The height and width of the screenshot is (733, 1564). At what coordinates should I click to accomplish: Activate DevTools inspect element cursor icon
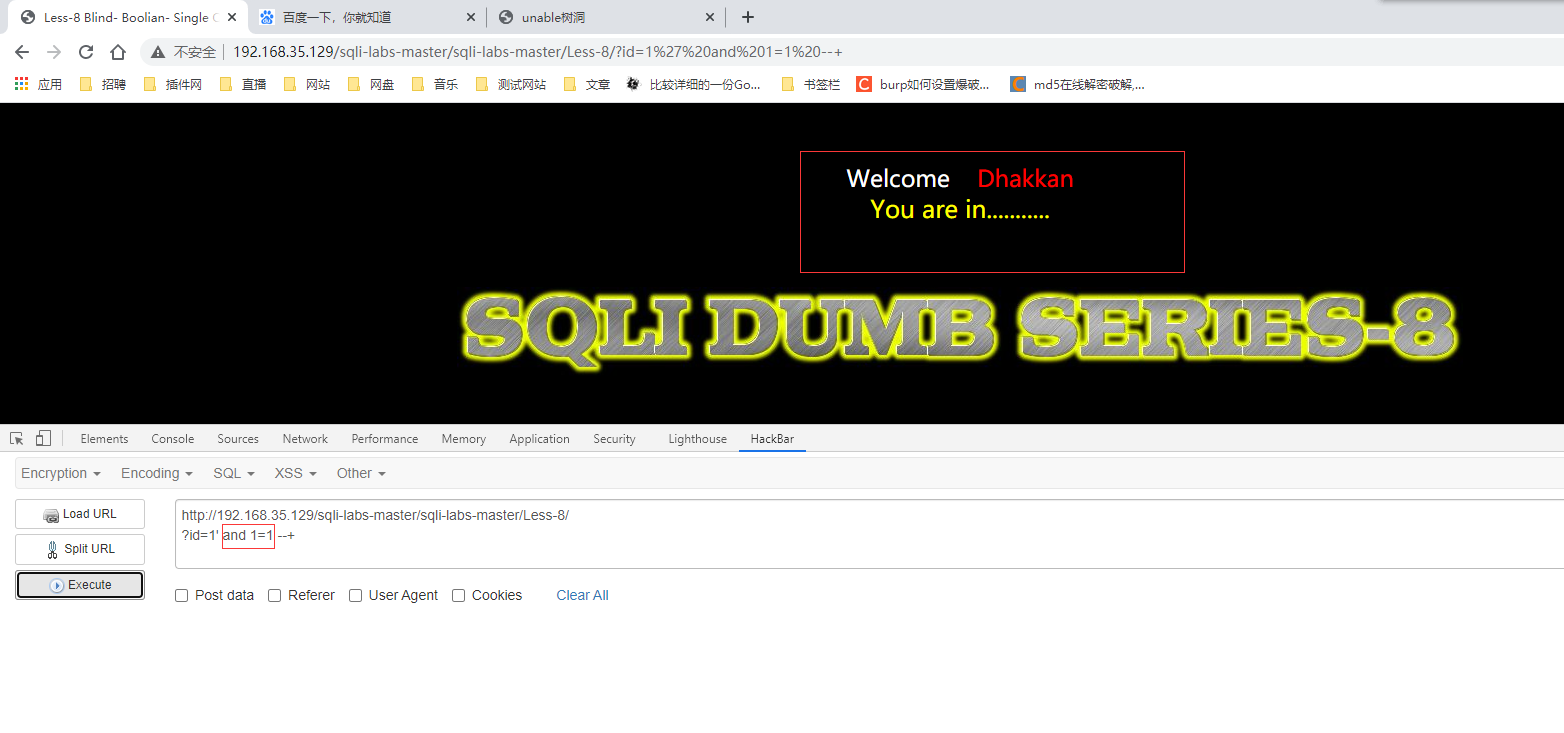(17, 438)
